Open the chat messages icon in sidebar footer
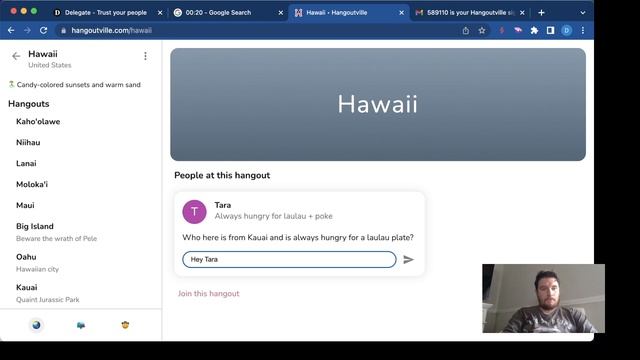 [x=81, y=325]
